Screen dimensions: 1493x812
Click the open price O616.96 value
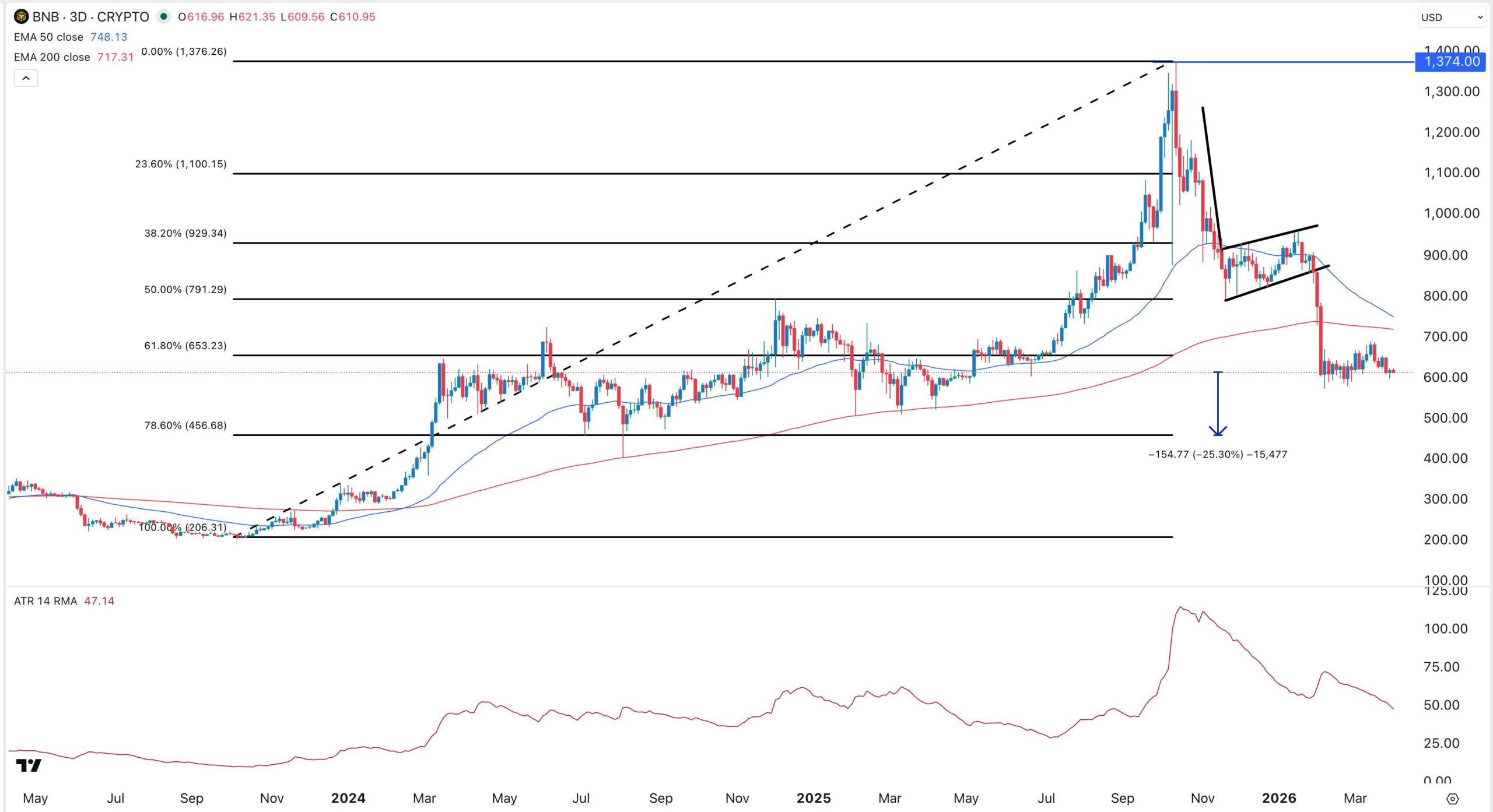click(x=201, y=17)
